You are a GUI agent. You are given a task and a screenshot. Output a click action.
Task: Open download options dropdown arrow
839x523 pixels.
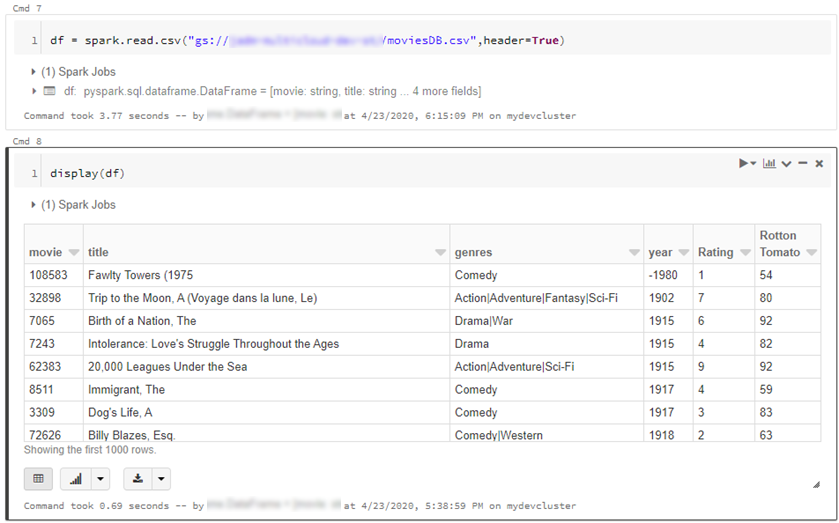click(161, 479)
